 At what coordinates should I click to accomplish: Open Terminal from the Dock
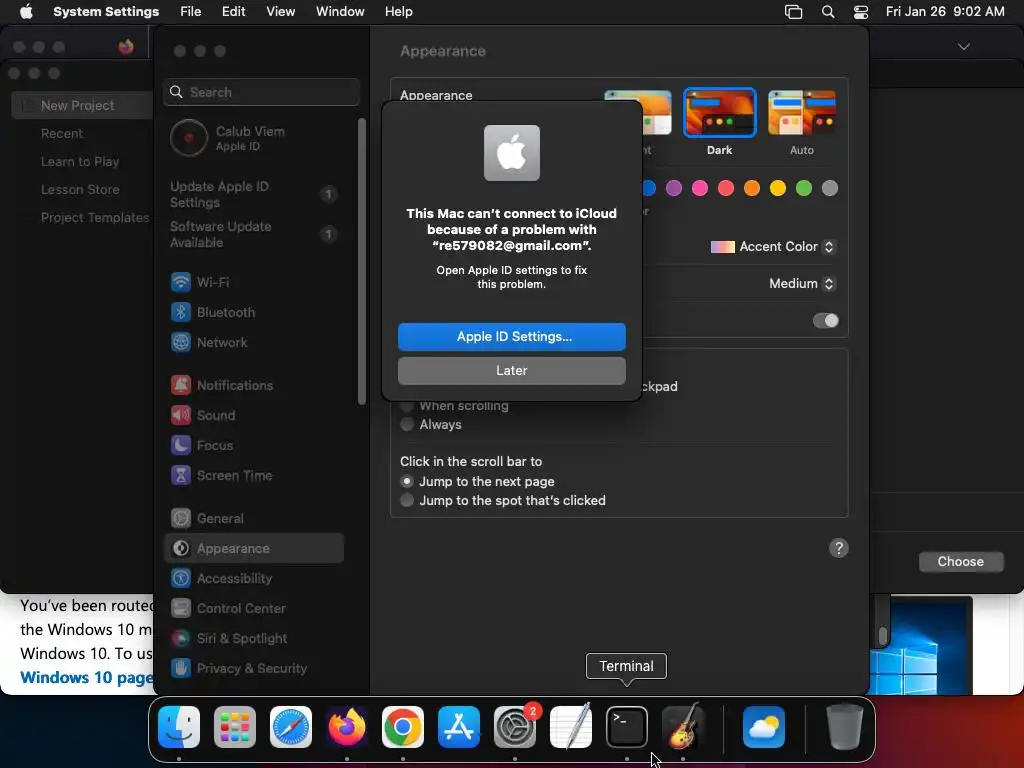(627, 727)
